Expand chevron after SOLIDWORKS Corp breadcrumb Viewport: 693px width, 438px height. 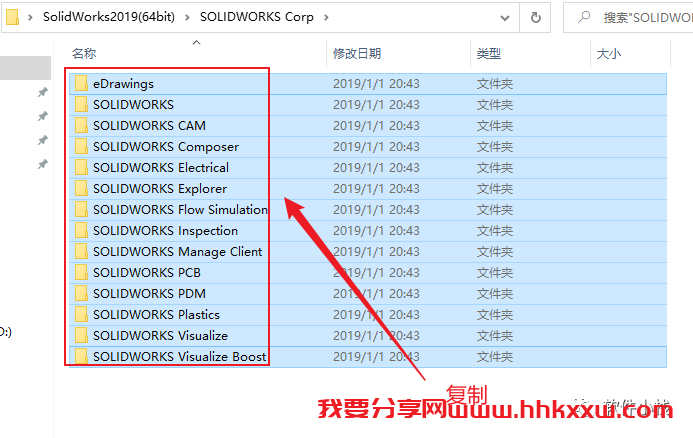click(326, 17)
